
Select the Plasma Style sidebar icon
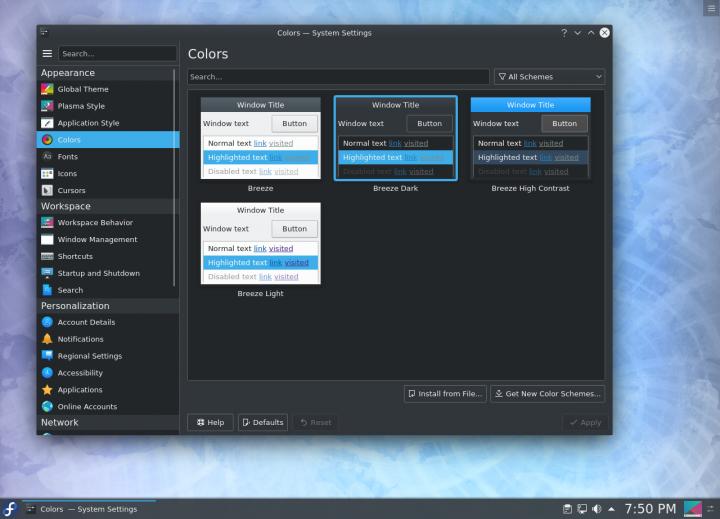pyautogui.click(x=47, y=106)
